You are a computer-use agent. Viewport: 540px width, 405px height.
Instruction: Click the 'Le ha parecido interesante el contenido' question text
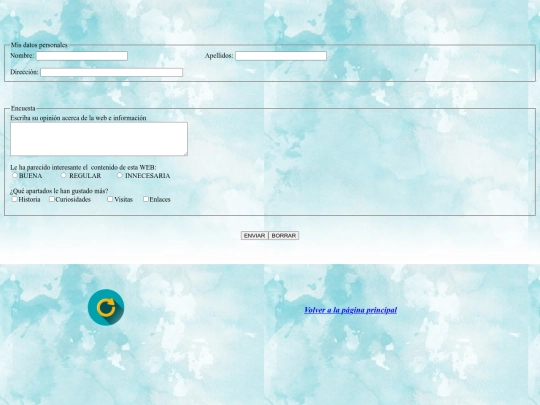tap(83, 167)
